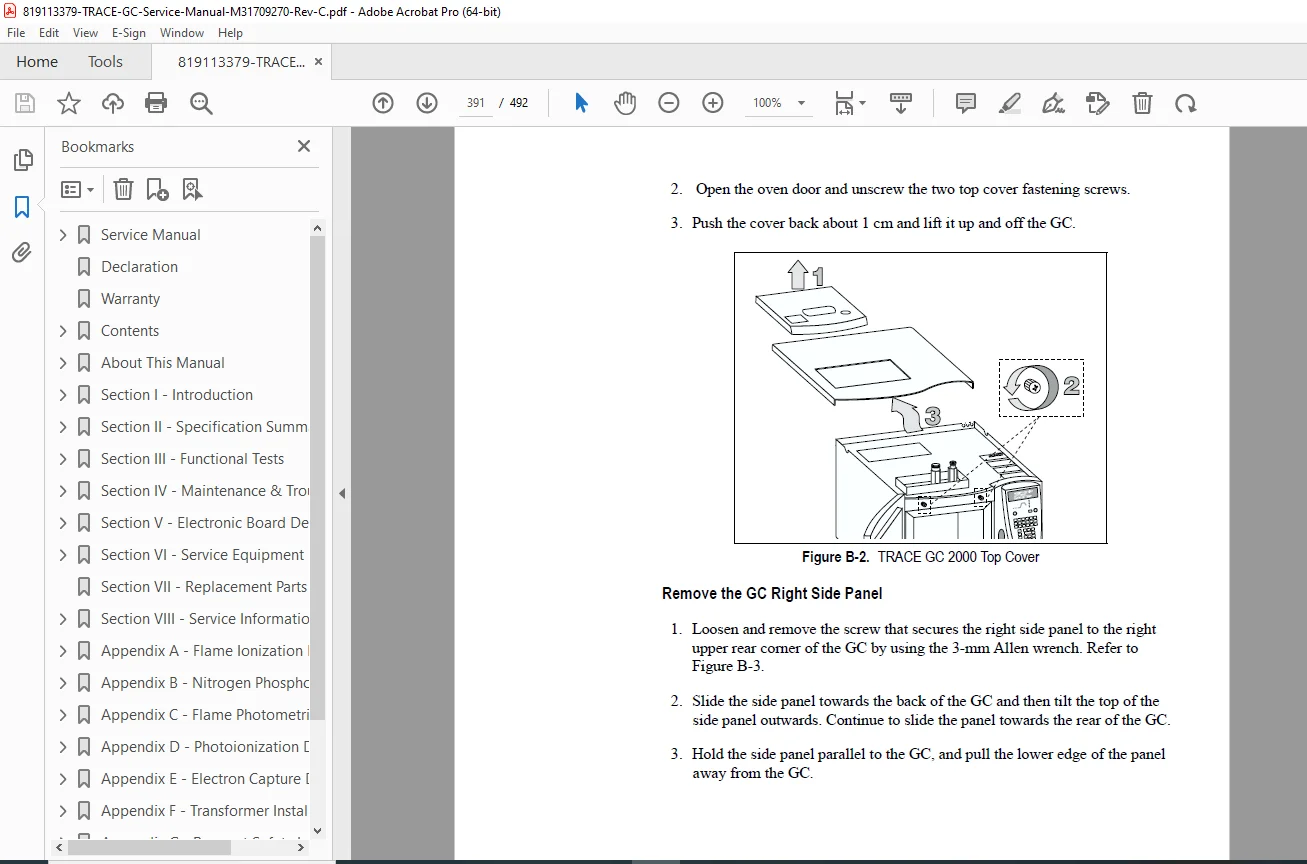Add a new bookmark icon
Viewport: 1307px width, 864px height.
(x=157, y=189)
